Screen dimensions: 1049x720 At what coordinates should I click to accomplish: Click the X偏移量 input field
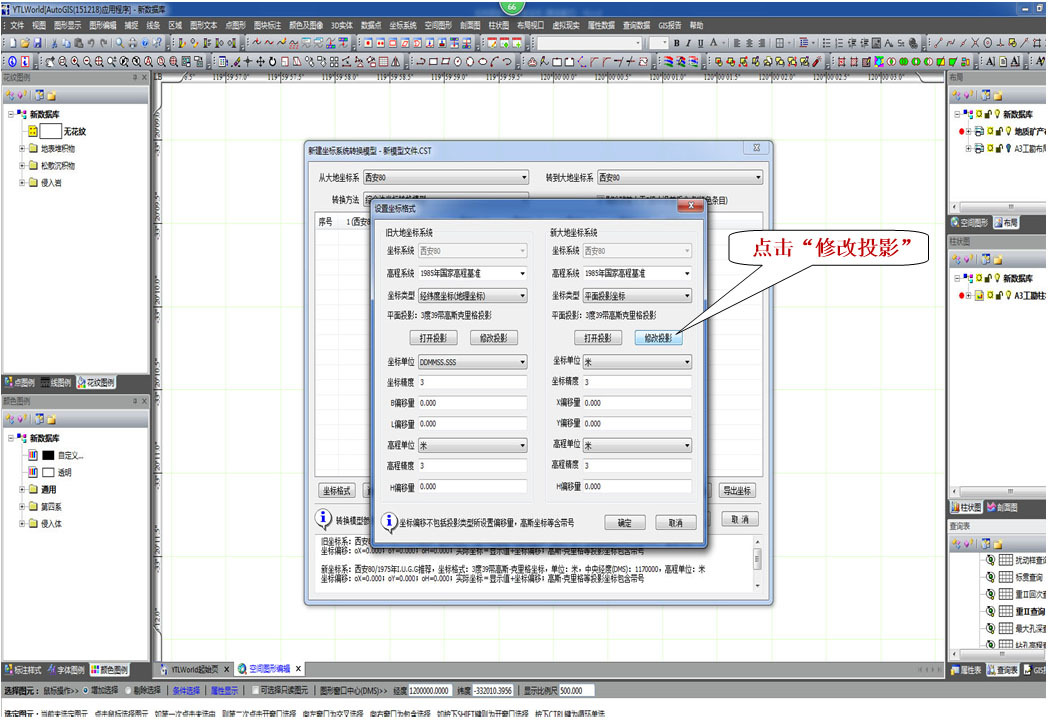point(636,403)
